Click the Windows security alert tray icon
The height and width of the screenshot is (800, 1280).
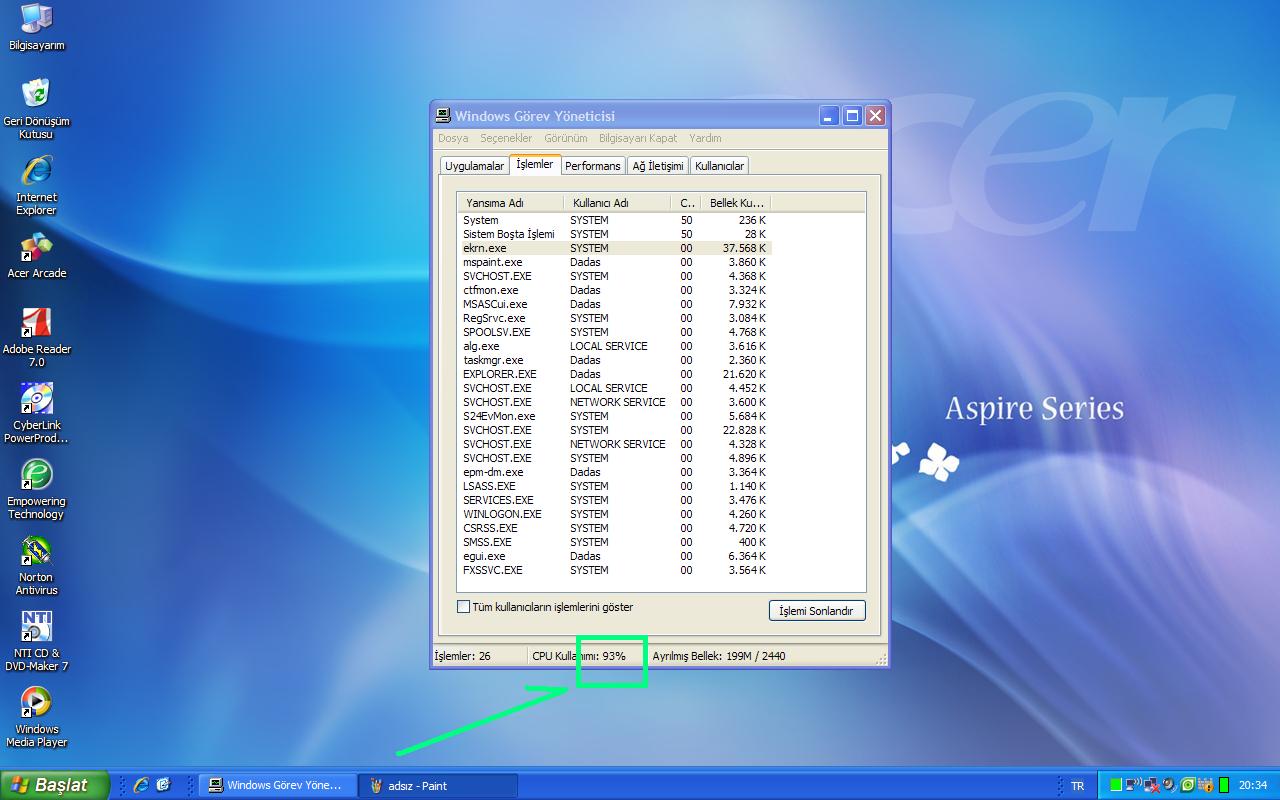pos(1206,785)
